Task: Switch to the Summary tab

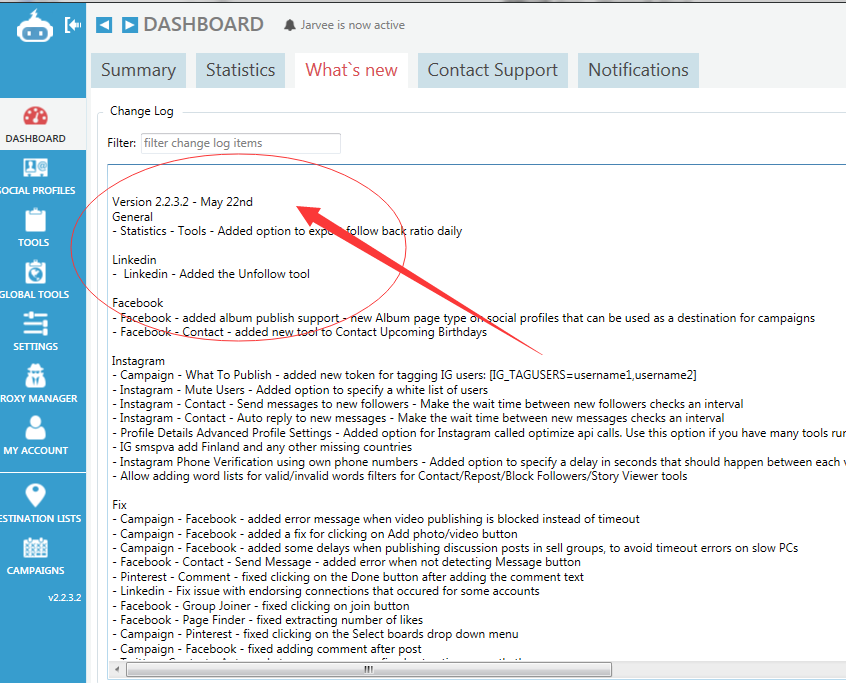Action: point(139,70)
